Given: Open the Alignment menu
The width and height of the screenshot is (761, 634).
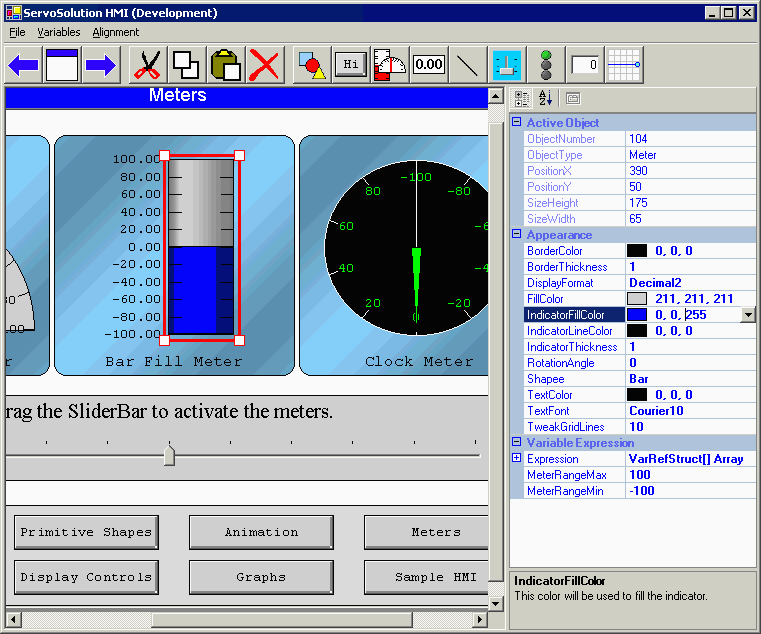Looking at the screenshot, I should [x=116, y=32].
